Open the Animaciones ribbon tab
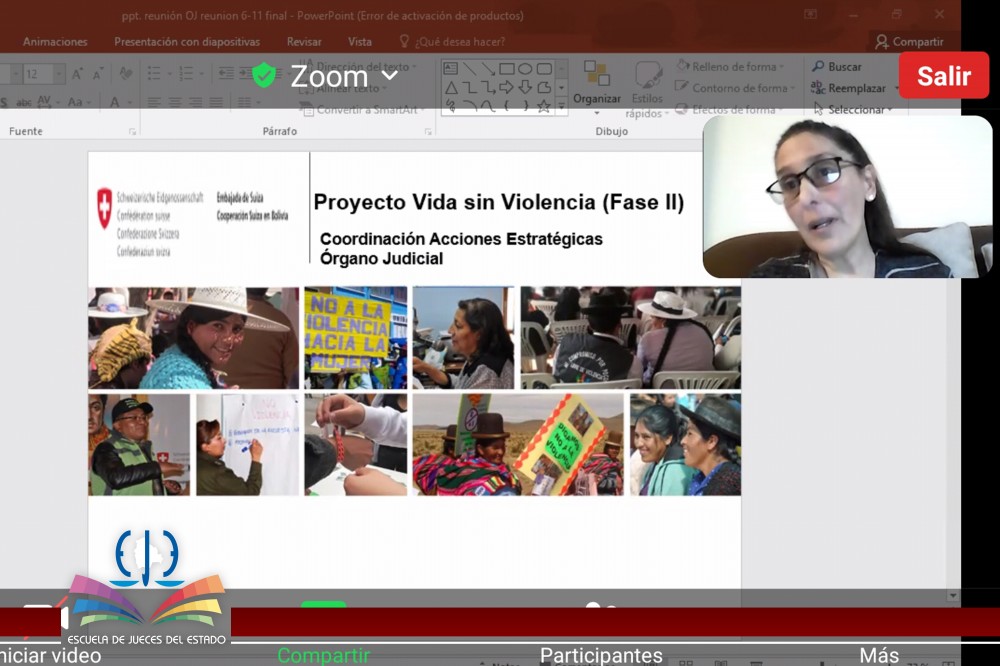The width and height of the screenshot is (1000, 666). 55,42
